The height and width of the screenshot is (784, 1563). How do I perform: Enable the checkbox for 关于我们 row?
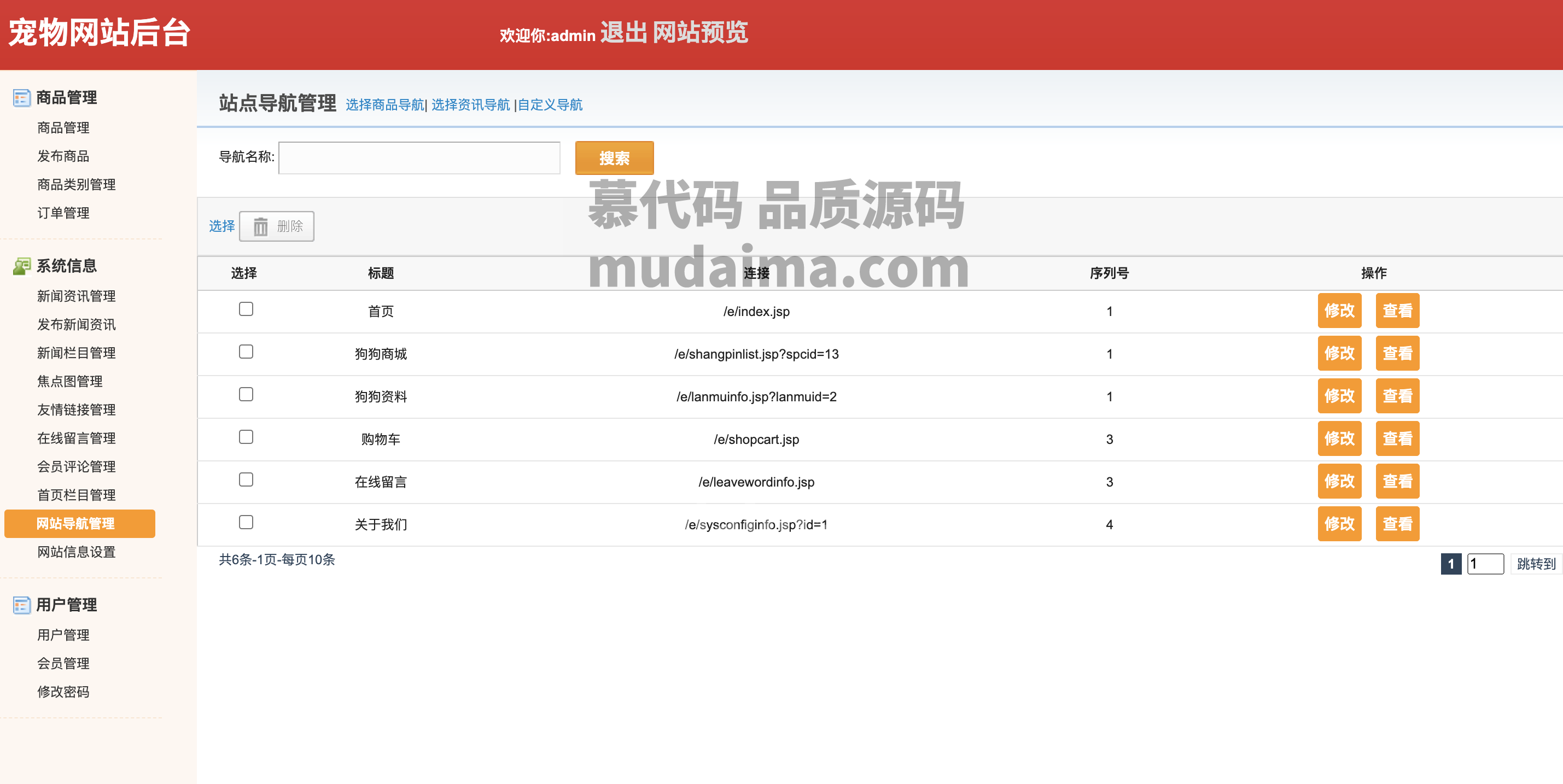click(246, 522)
